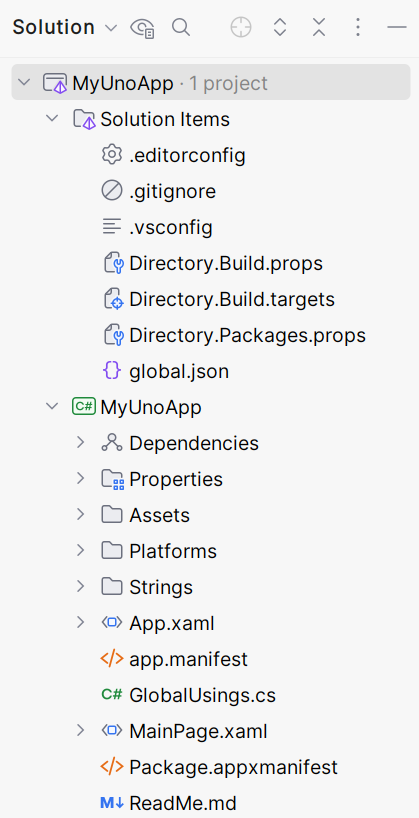Select the Package.appxmanifest file
The height and width of the screenshot is (818, 419).
(233, 767)
